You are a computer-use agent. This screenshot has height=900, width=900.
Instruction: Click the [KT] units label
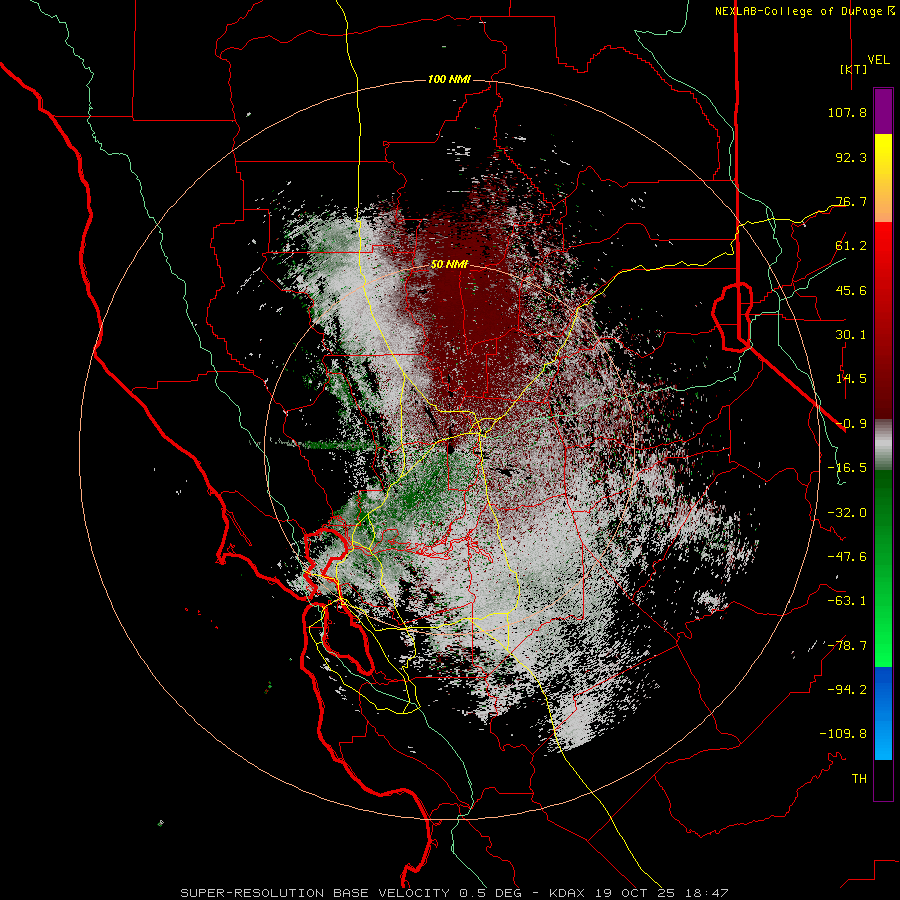tap(853, 69)
